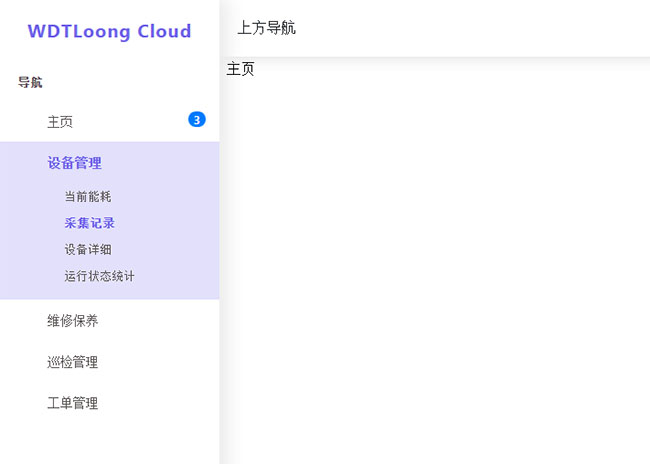650x464 pixels.
Task: Open the 当前能耗 page
Action: coord(87,197)
